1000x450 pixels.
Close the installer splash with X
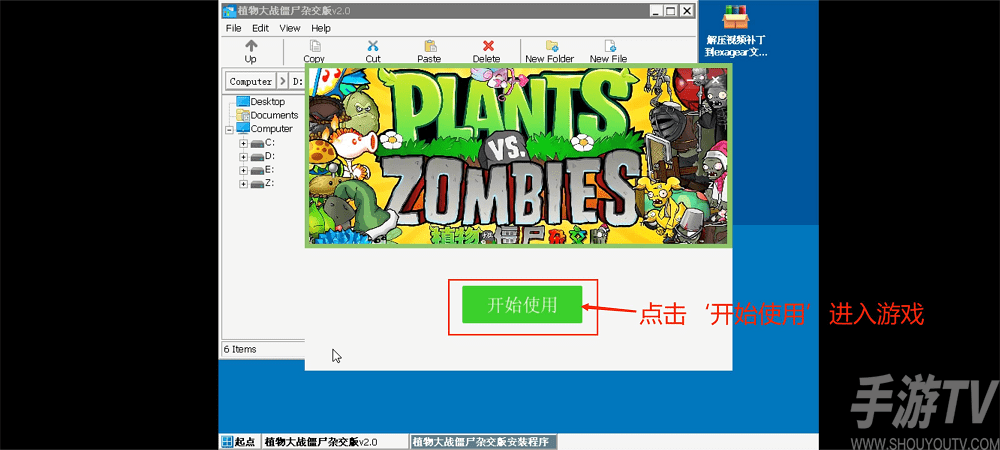point(716,80)
